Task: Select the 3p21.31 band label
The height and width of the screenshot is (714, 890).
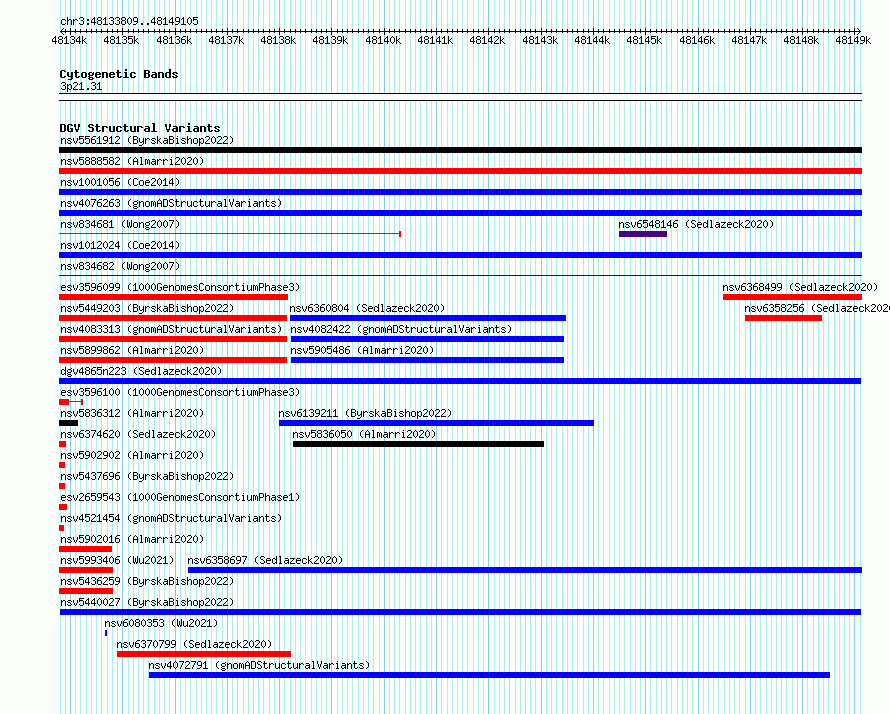Action: coord(81,86)
